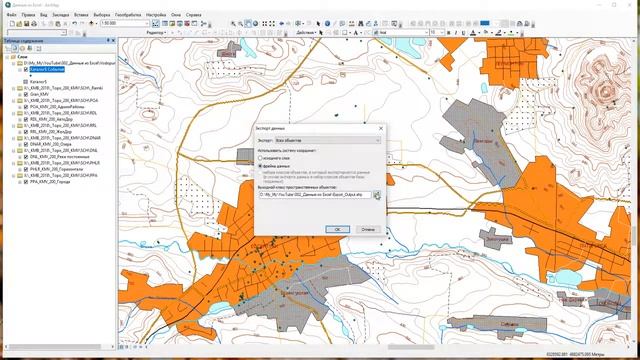Open the File menu

[11, 15]
